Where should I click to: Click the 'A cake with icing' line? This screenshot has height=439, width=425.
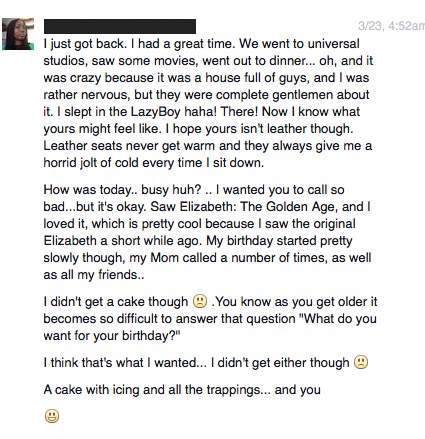pyautogui.click(x=182, y=389)
